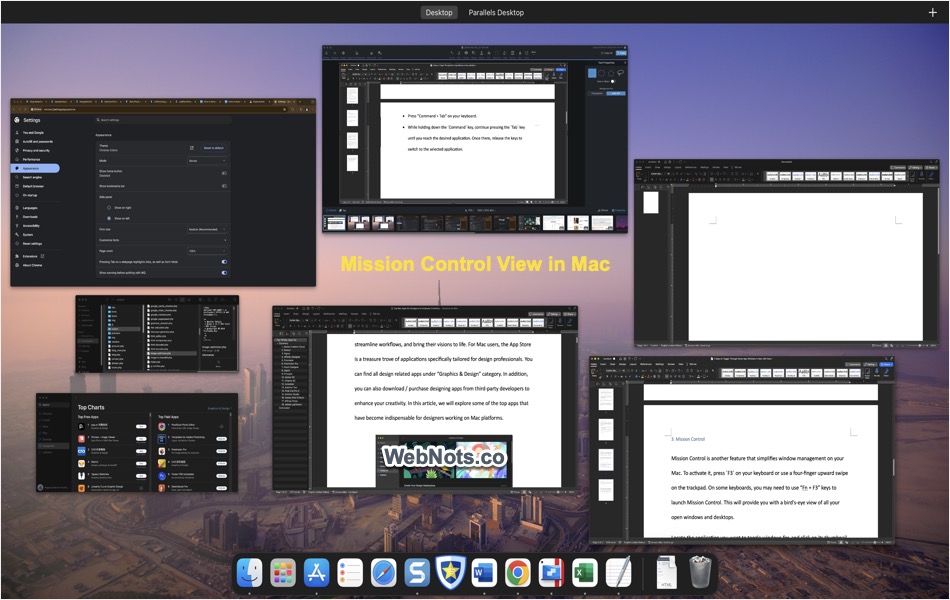950x600 pixels.
Task: Select Appearance in Chrome Settings sidebar
Action: 35,168
